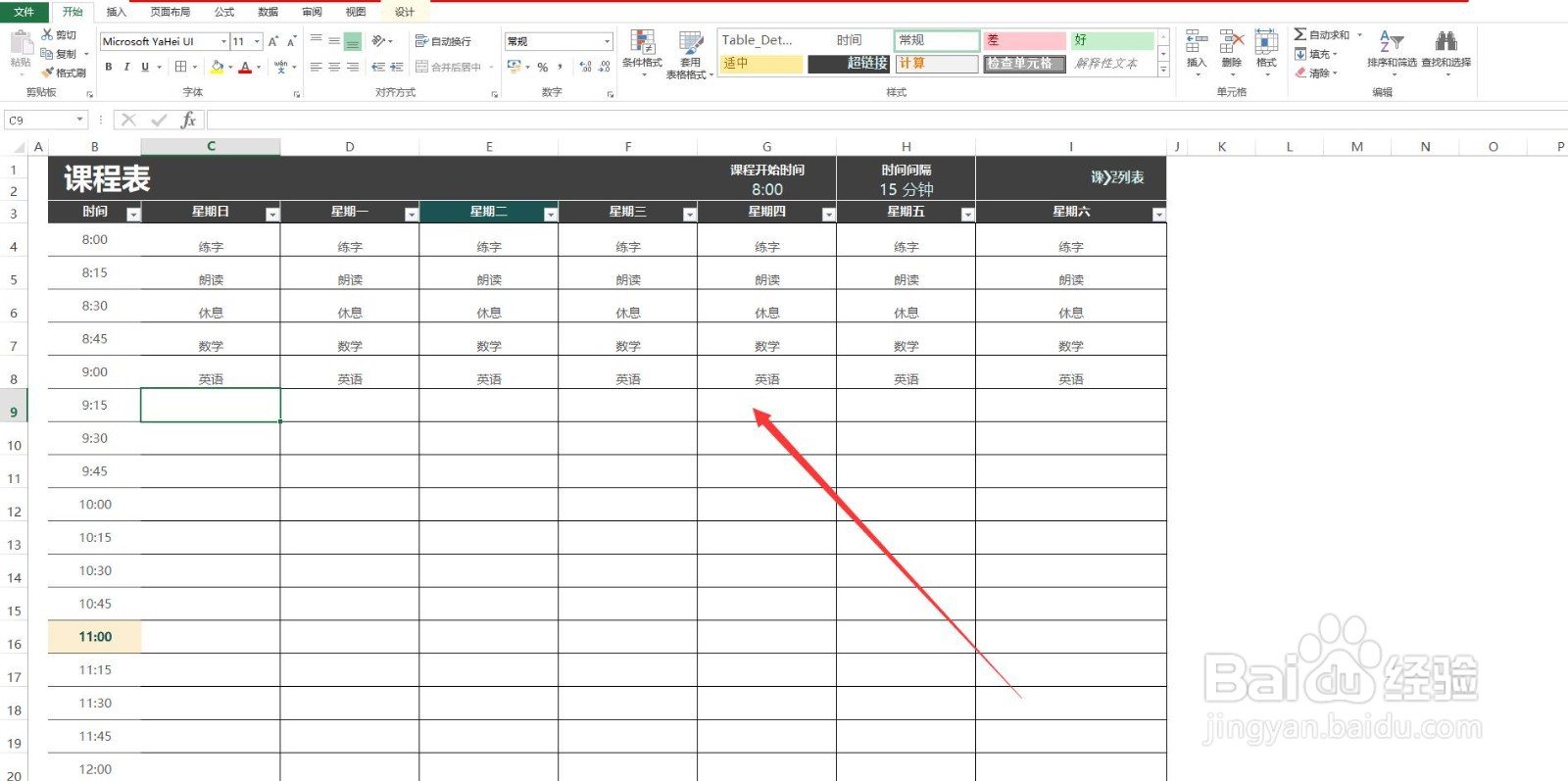Image resolution: width=1568 pixels, height=781 pixels.
Task: Click the accounting currency format icon
Action: 514,67
